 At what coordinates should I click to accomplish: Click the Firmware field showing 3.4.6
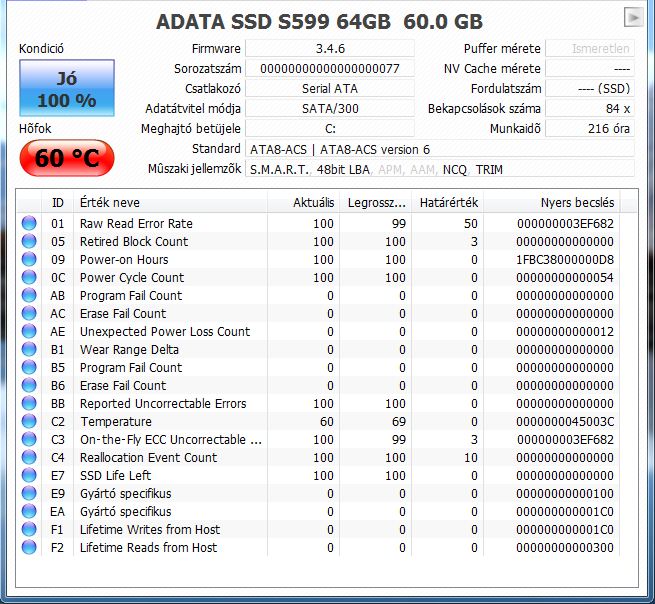[330, 48]
